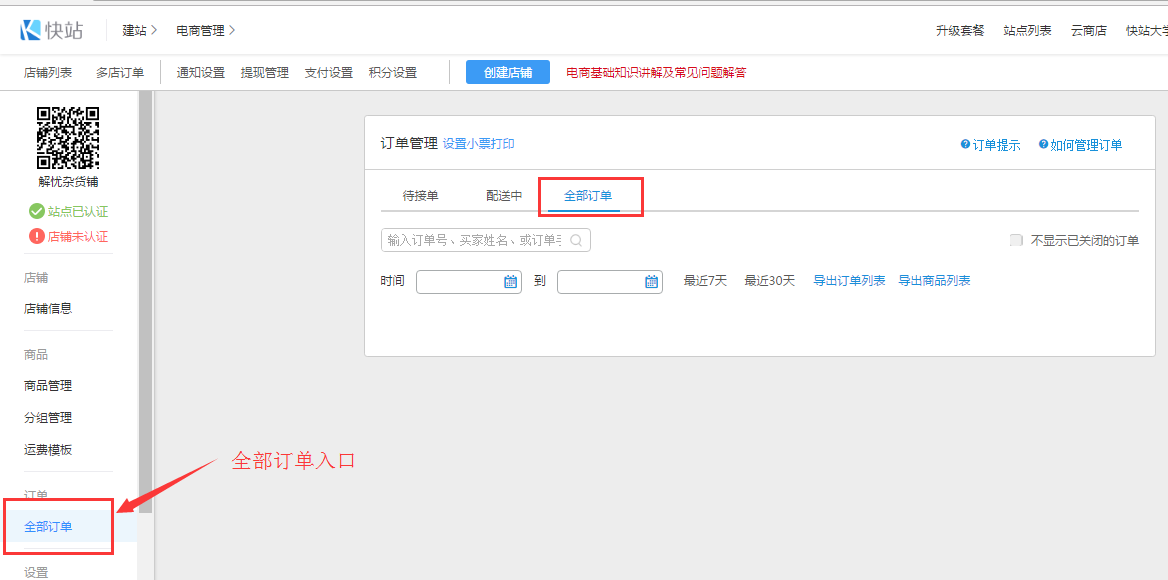Select the 最近7天 time filter
Image resolution: width=1168 pixels, height=580 pixels.
tap(705, 281)
